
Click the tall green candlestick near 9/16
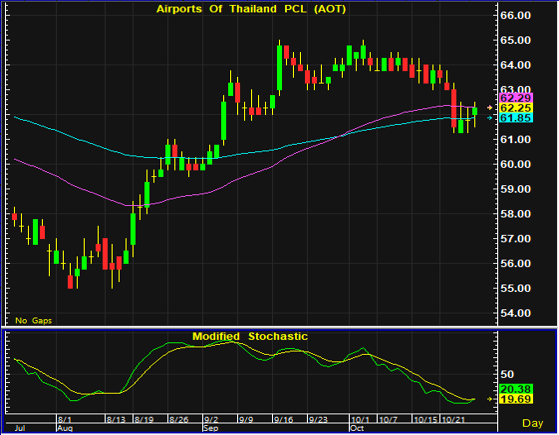pyautogui.click(x=280, y=68)
